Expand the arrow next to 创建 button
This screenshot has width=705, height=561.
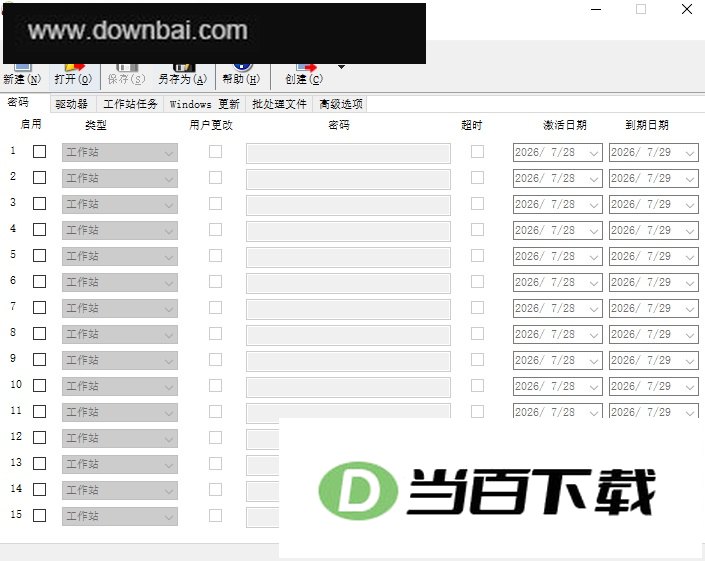(341, 67)
